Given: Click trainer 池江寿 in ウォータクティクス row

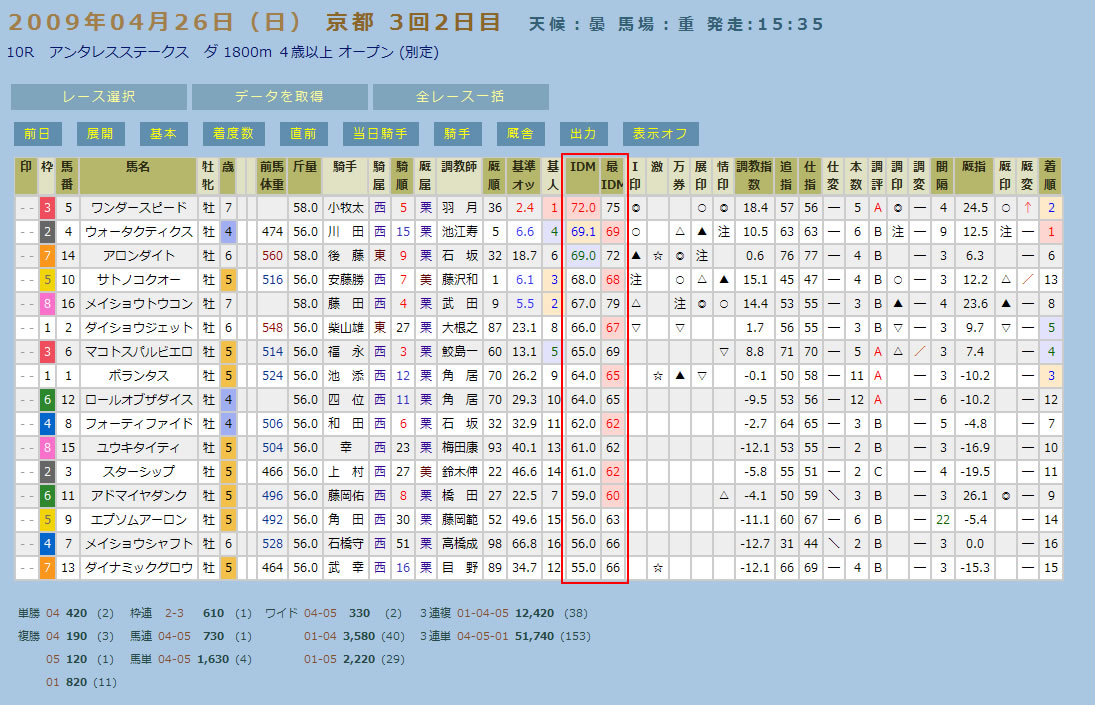Looking at the screenshot, I should tap(459, 232).
